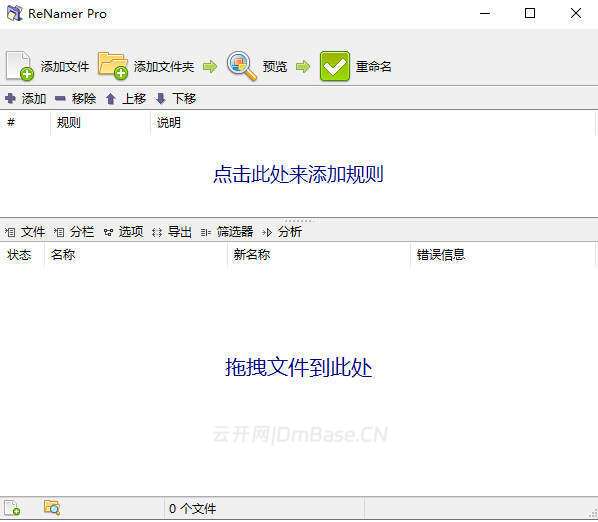Click the 0 个文件 status bar text

(192, 508)
